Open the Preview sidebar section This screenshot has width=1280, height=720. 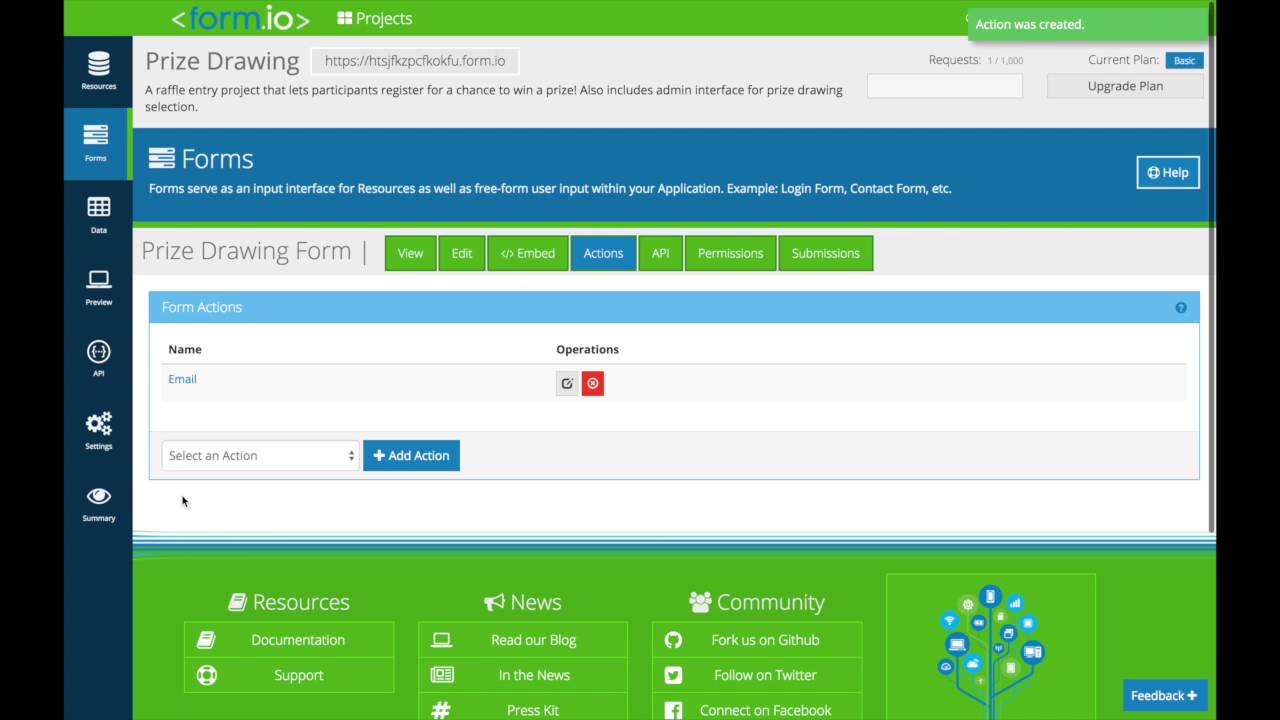tap(98, 287)
